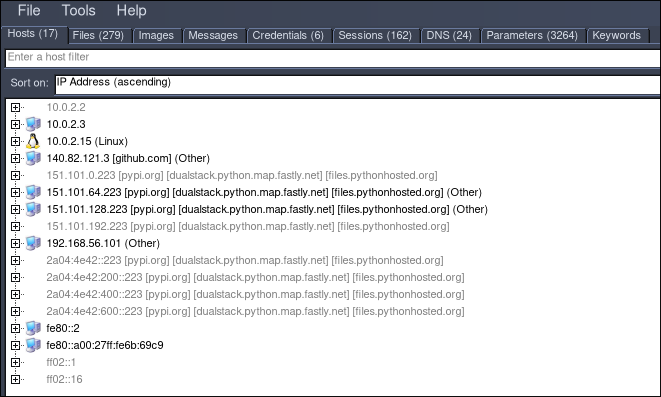Expand the ff02::16 host node
661x397 pixels.
tap(15, 379)
